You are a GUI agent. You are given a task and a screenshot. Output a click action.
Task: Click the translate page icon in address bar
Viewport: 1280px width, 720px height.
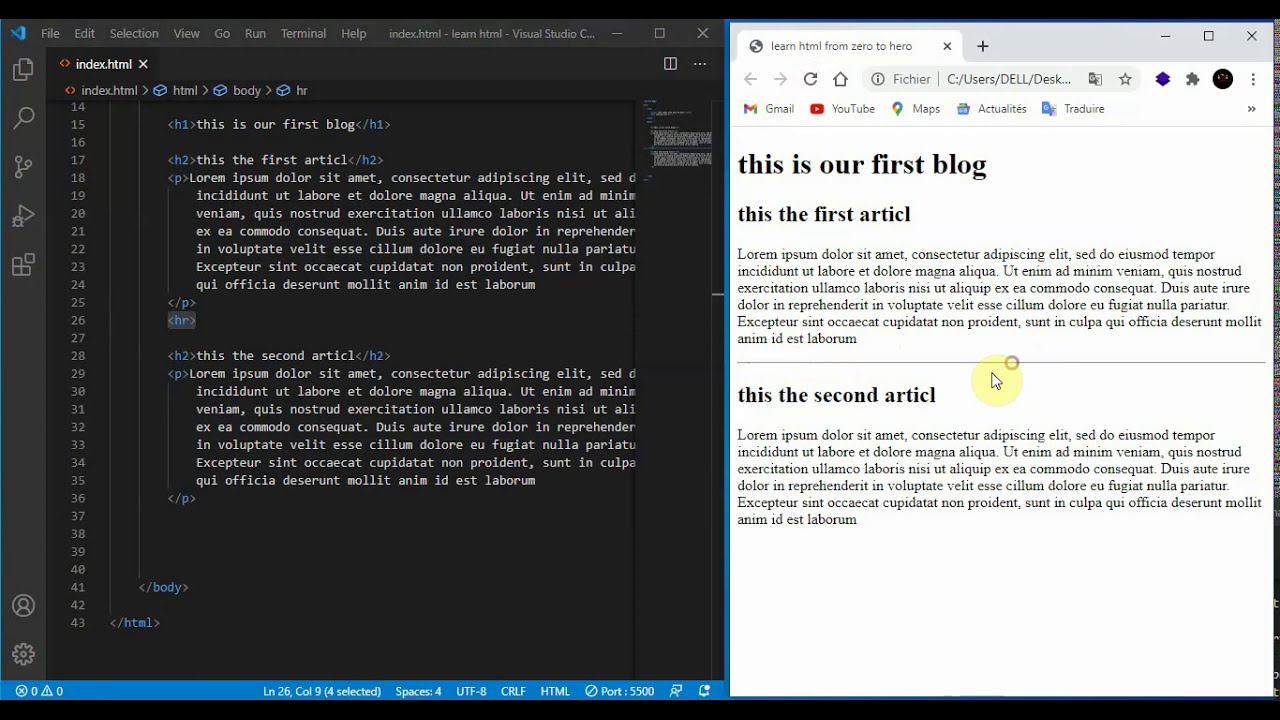[1095, 79]
